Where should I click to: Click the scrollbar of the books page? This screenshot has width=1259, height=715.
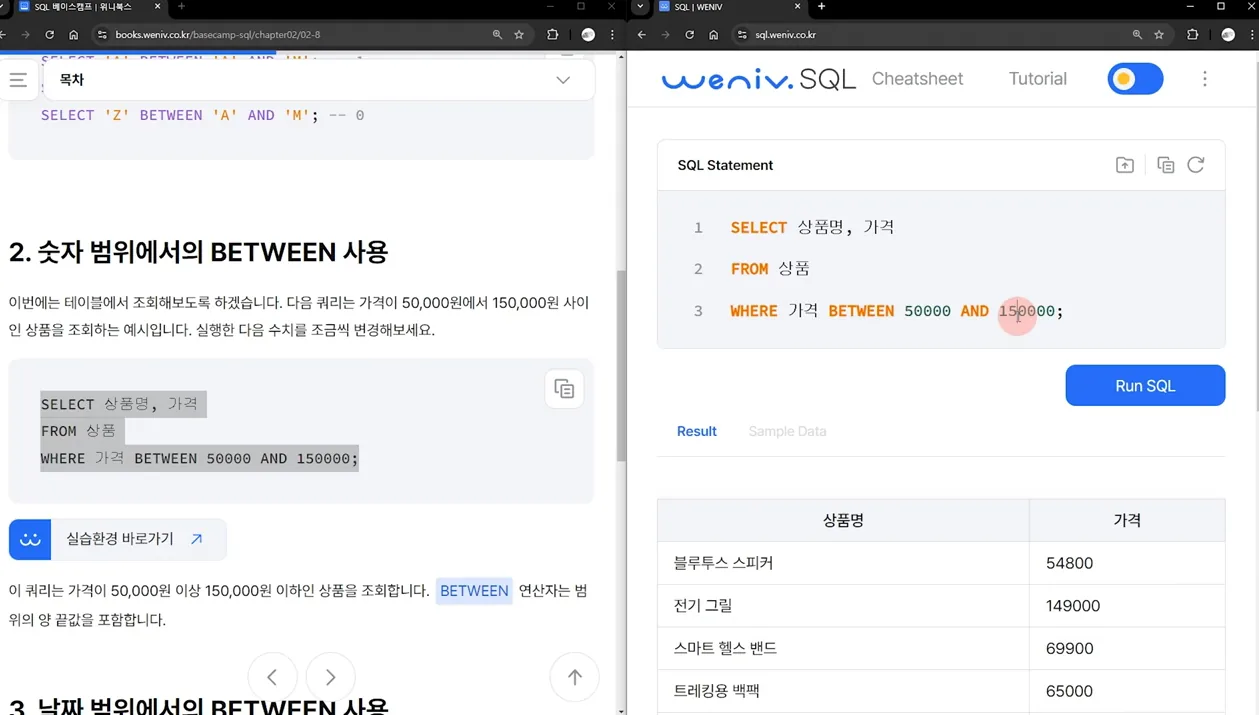tap(621, 366)
